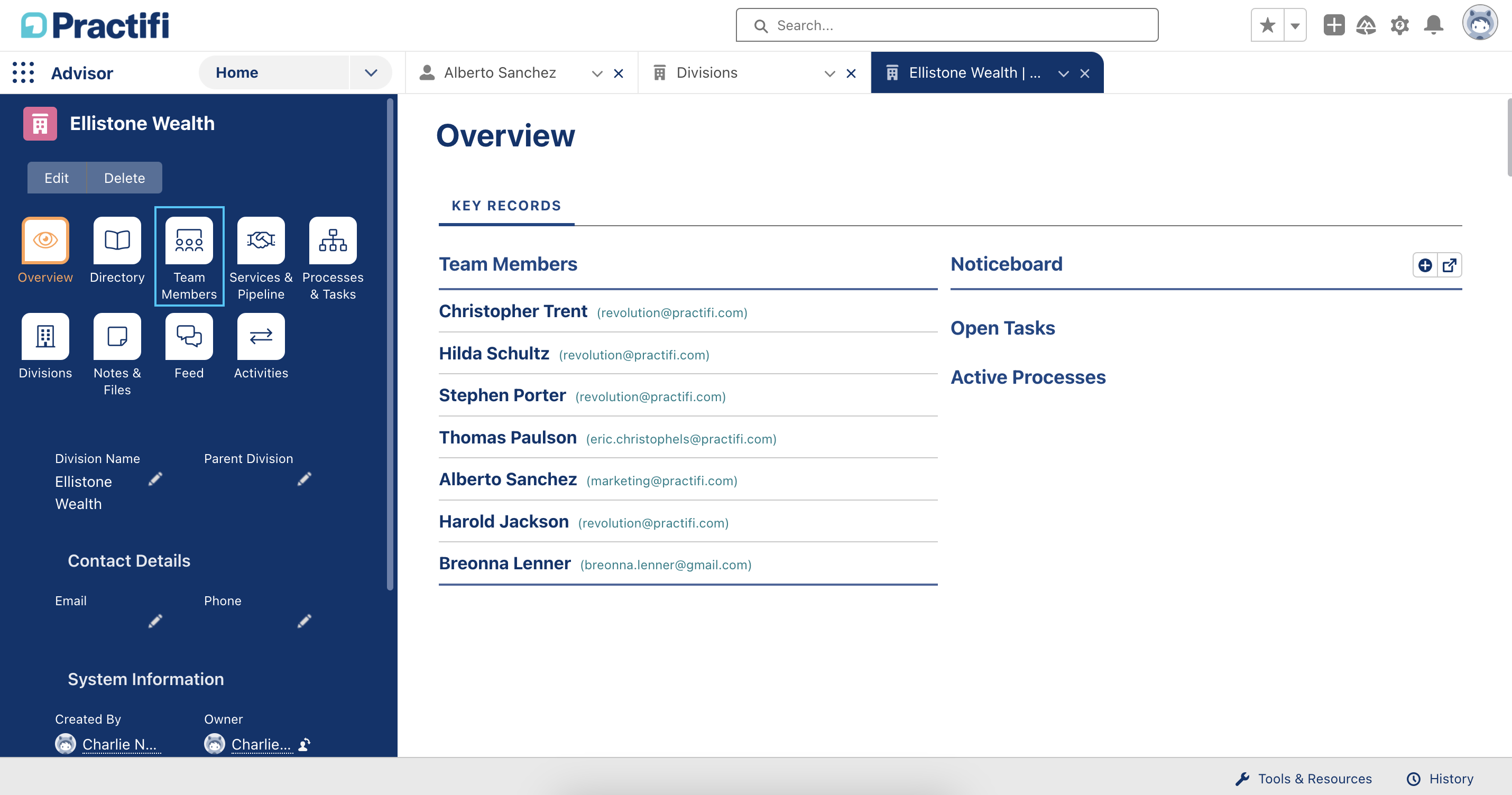Open Harold Jackson team member link
The width and height of the screenshot is (1512, 795).
pos(504,521)
